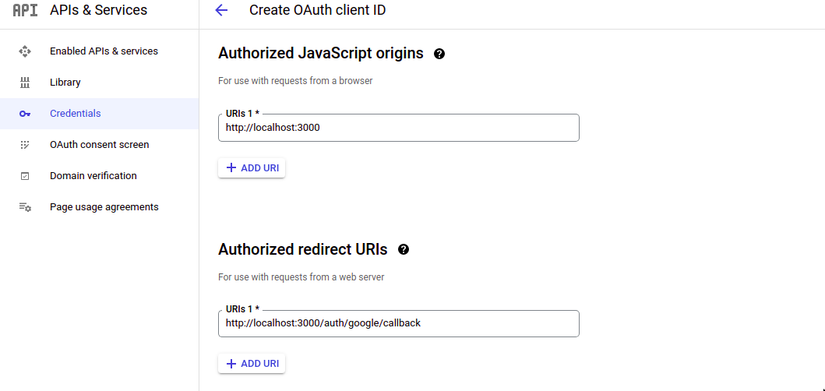The width and height of the screenshot is (825, 391).
Task: Open help for Authorized redirect URIs
Action: pyautogui.click(x=404, y=249)
